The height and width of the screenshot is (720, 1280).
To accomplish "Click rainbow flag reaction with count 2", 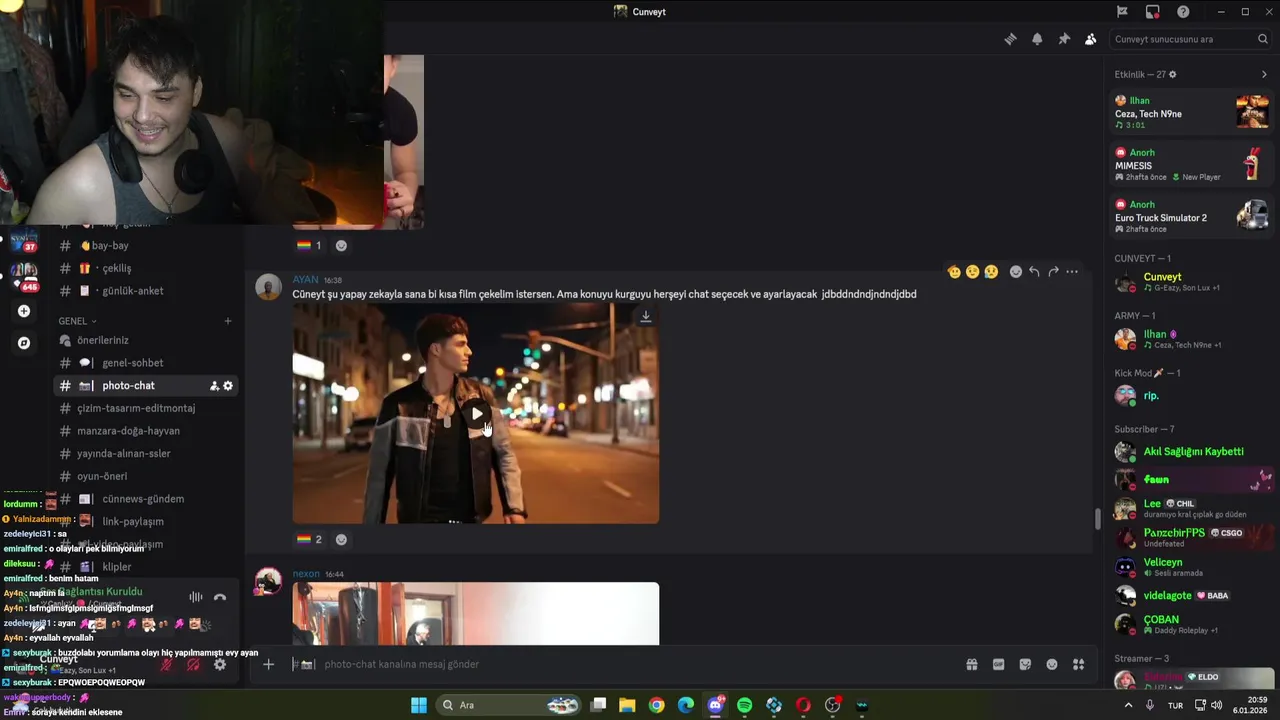I will tap(310, 539).
